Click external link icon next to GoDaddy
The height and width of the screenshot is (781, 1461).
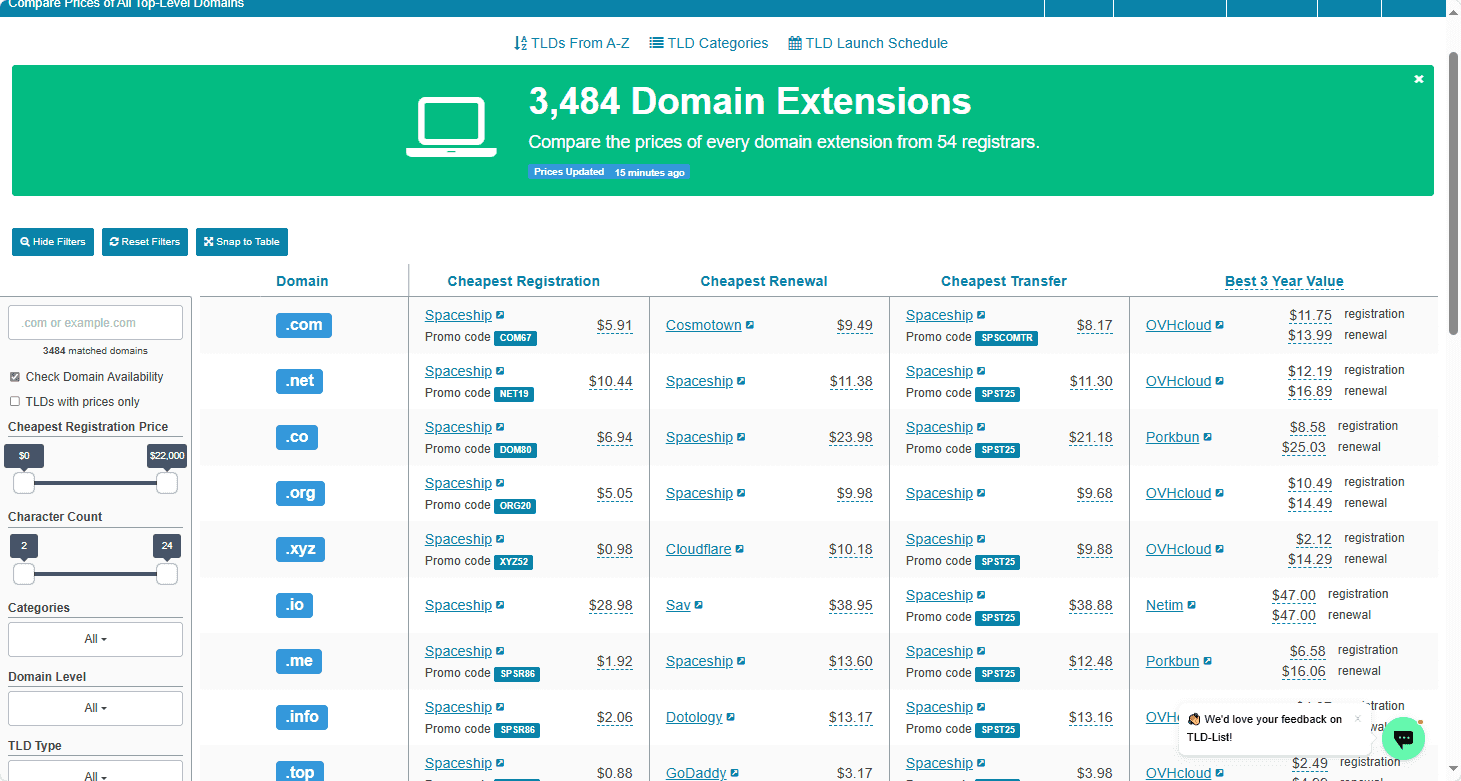736,773
